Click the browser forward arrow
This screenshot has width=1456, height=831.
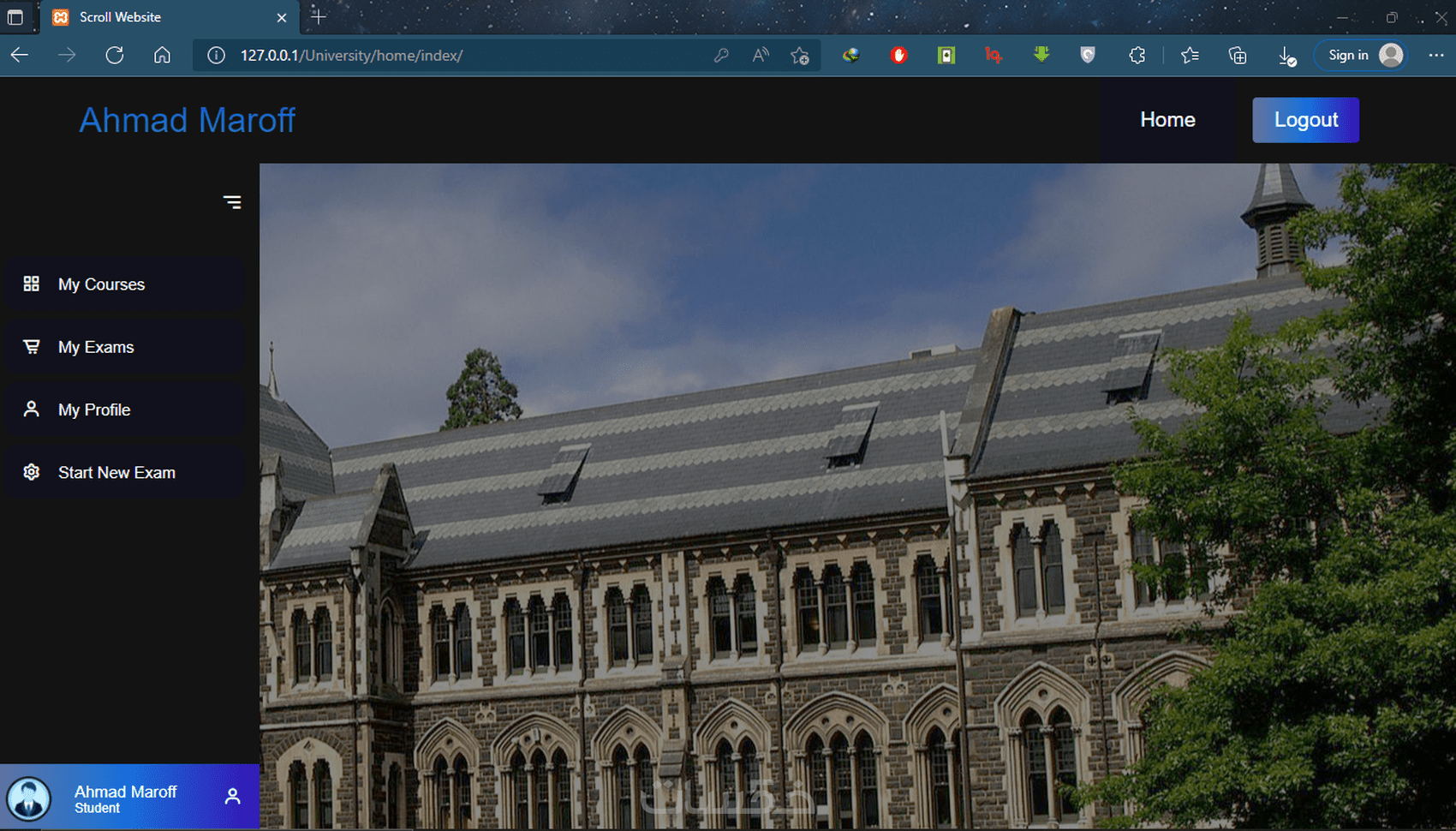coord(67,56)
